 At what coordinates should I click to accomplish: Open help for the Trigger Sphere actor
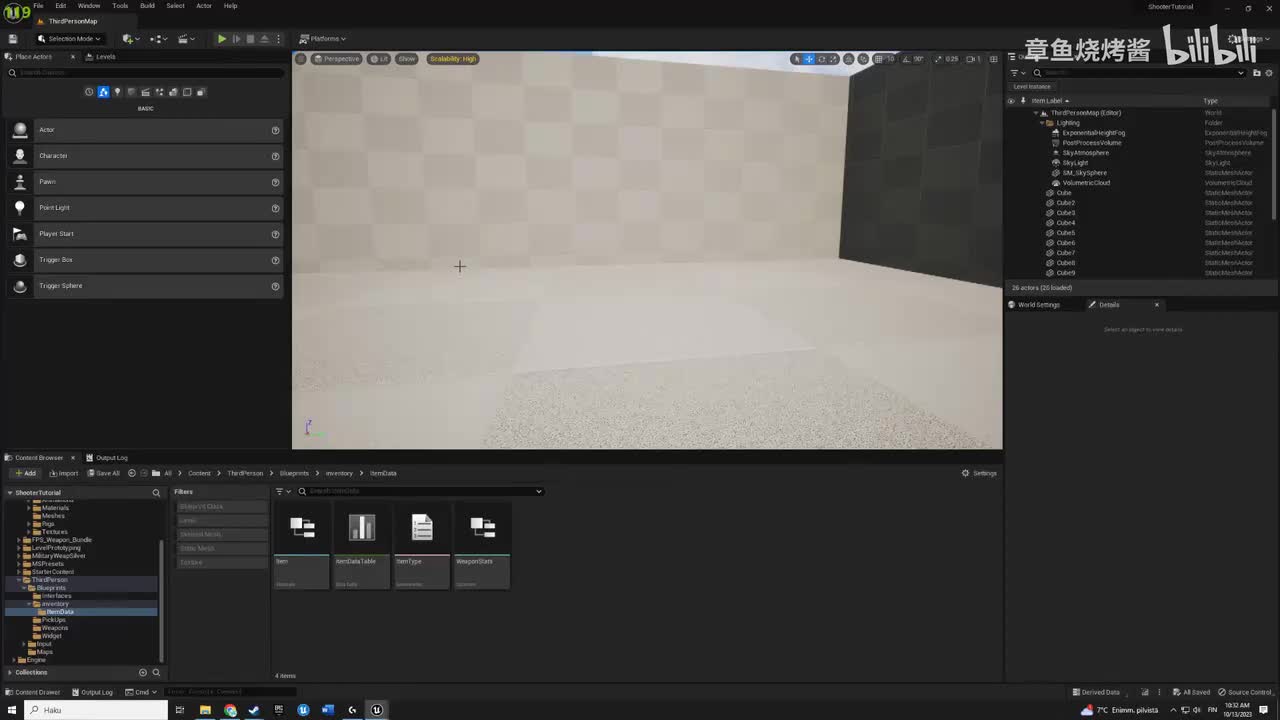tap(275, 286)
